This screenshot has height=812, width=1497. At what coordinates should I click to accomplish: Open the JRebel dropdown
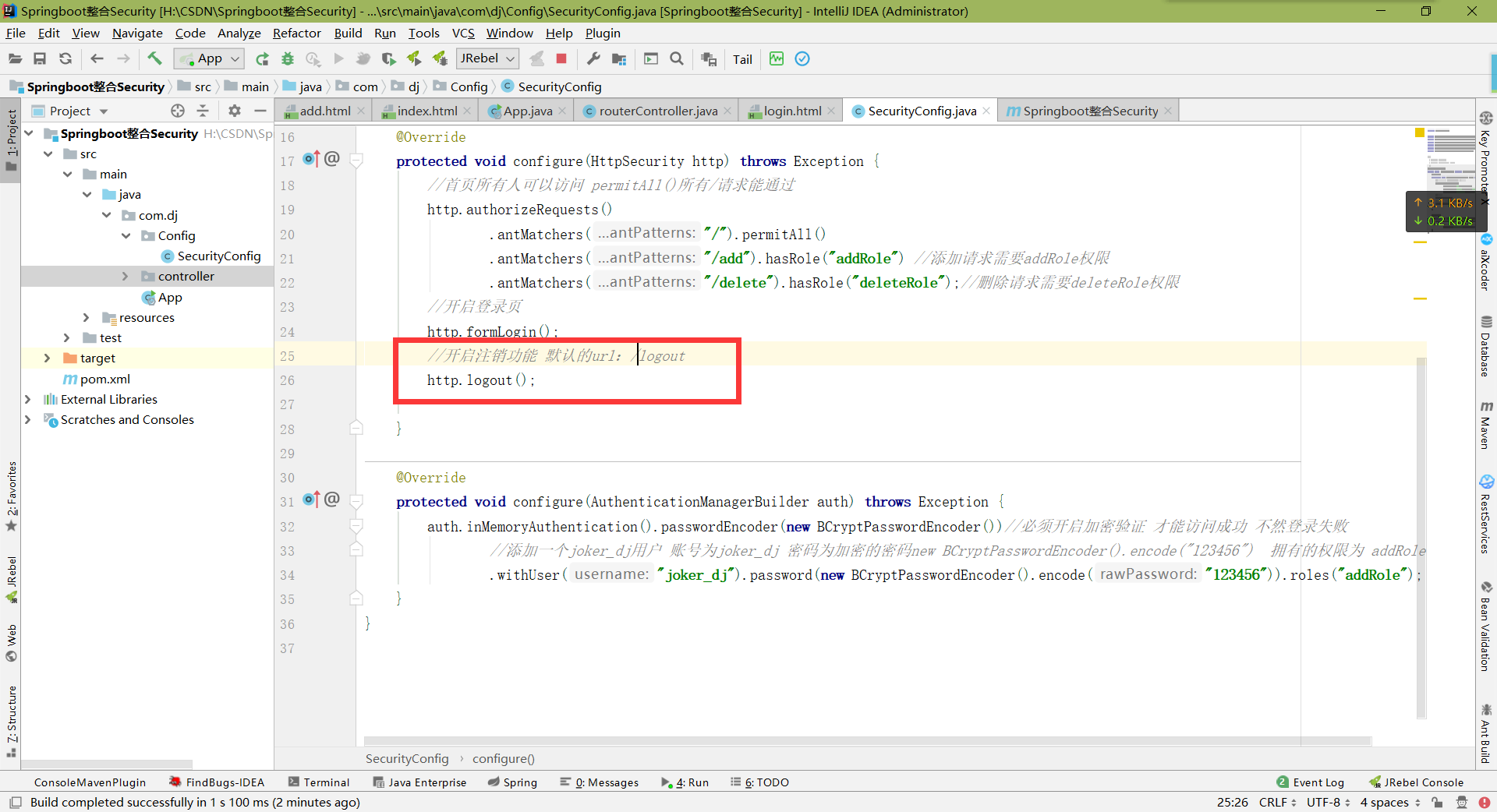(x=488, y=59)
